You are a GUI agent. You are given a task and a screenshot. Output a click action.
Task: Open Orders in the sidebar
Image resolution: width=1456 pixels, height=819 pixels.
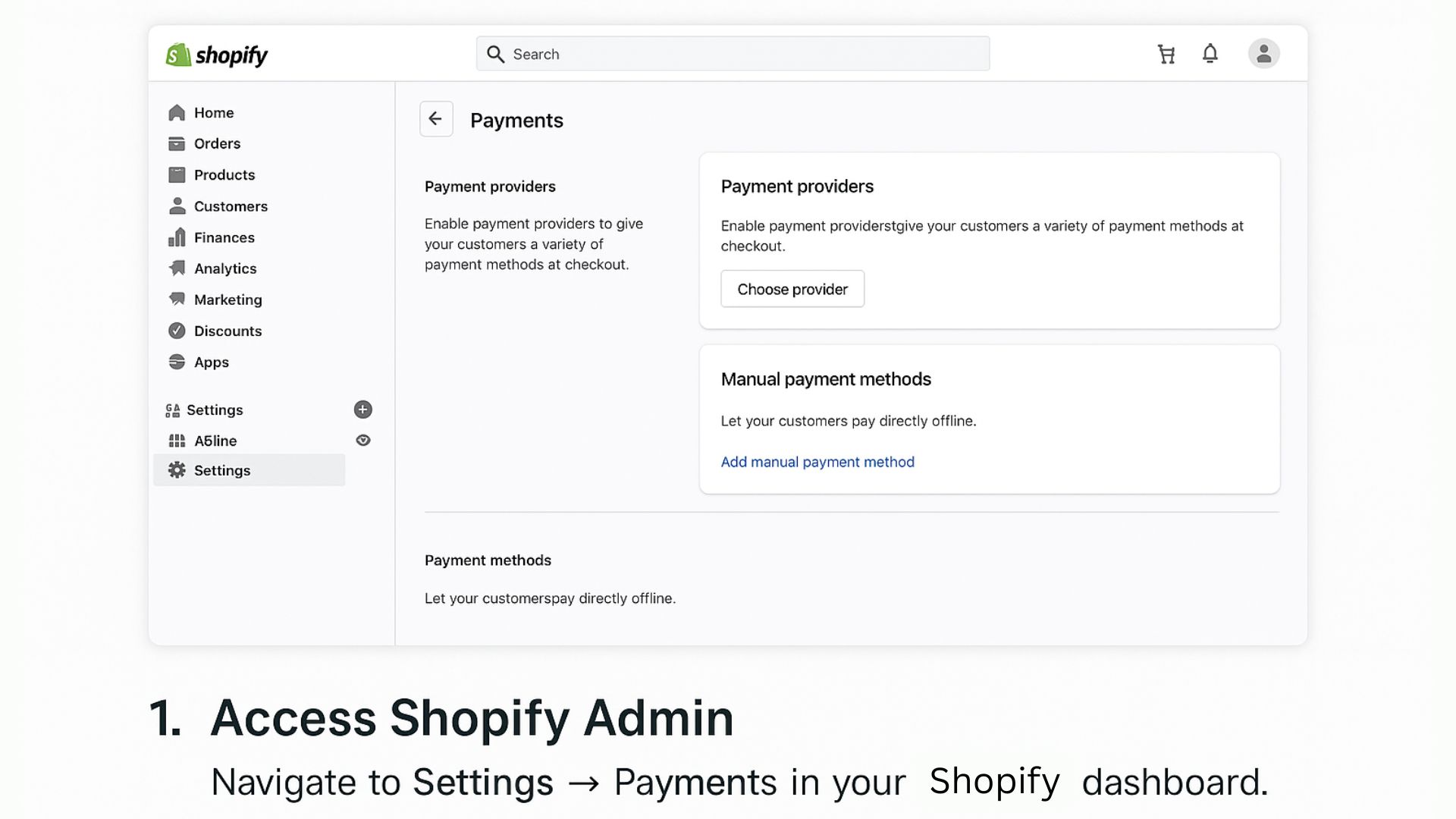point(217,144)
